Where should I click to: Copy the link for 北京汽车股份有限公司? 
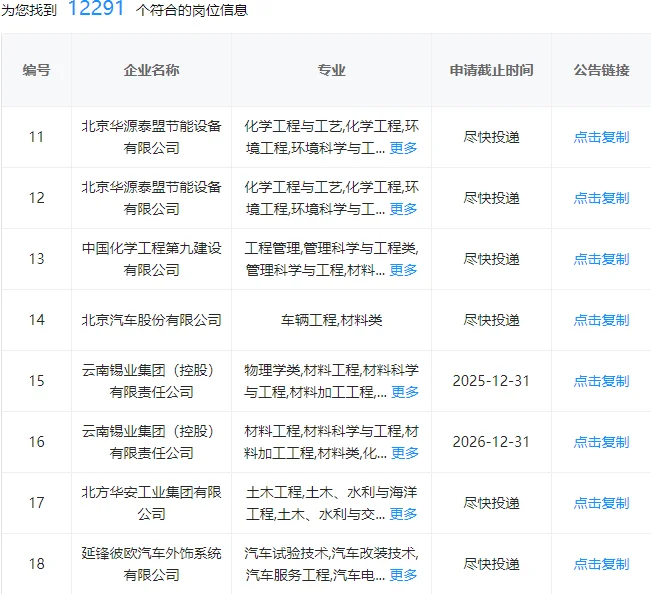pos(601,320)
